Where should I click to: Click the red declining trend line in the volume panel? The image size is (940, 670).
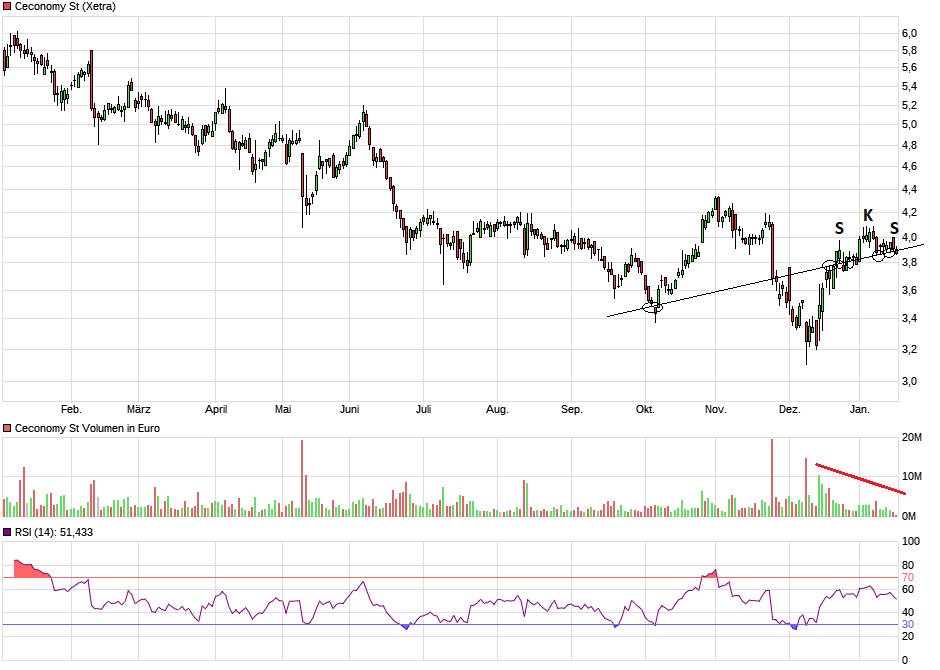pyautogui.click(x=860, y=479)
